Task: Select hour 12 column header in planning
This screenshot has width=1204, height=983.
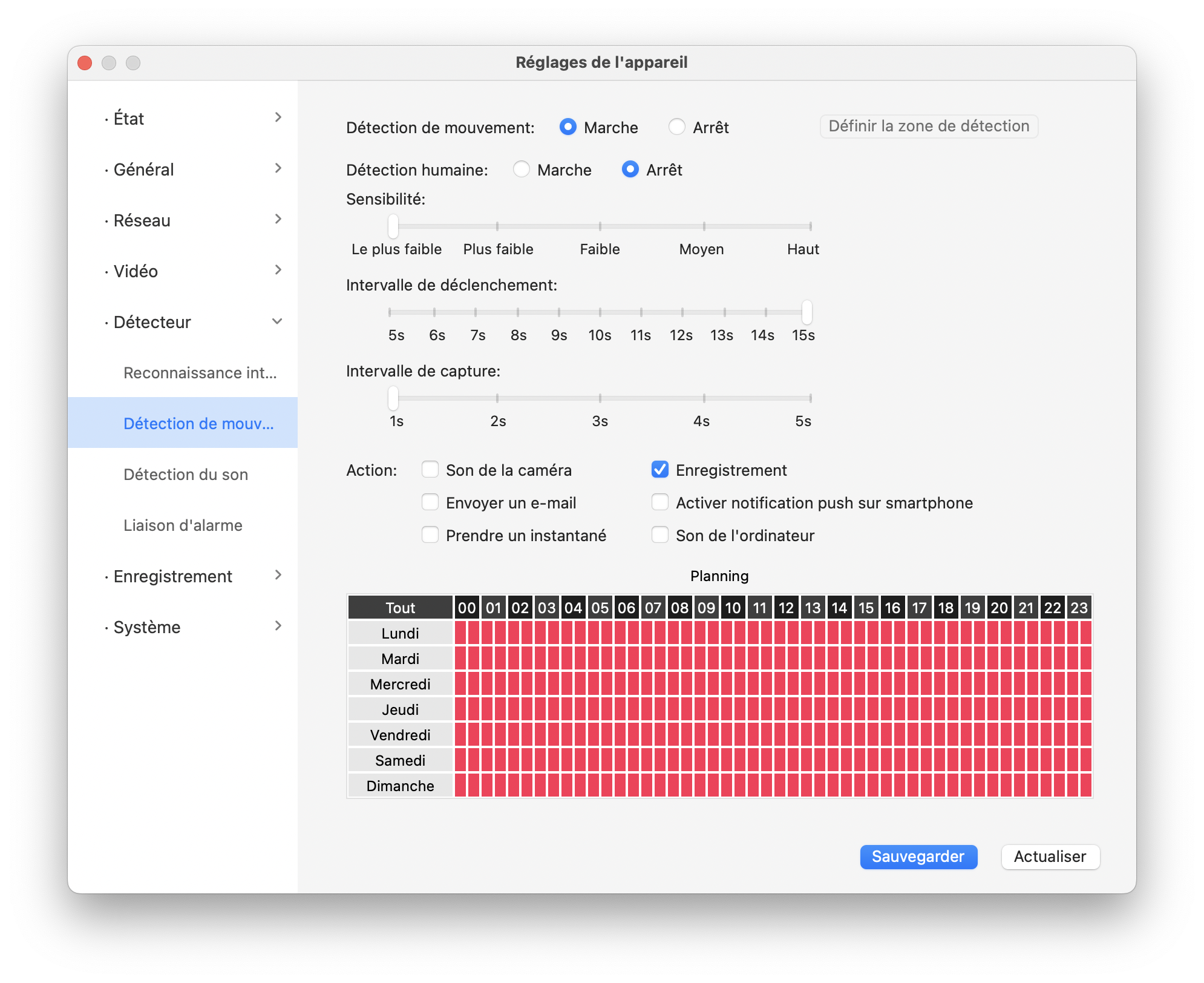Action: (x=786, y=608)
